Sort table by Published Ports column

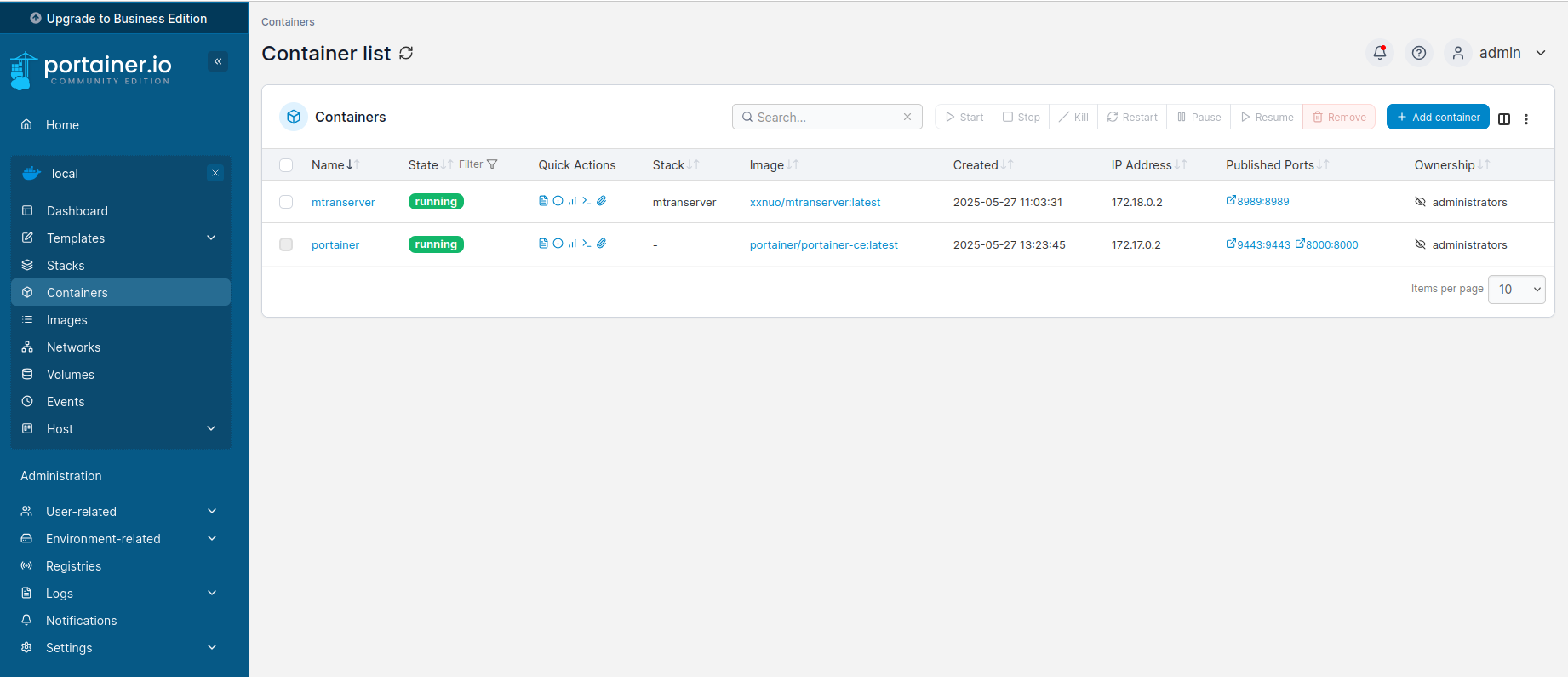pos(1277,165)
